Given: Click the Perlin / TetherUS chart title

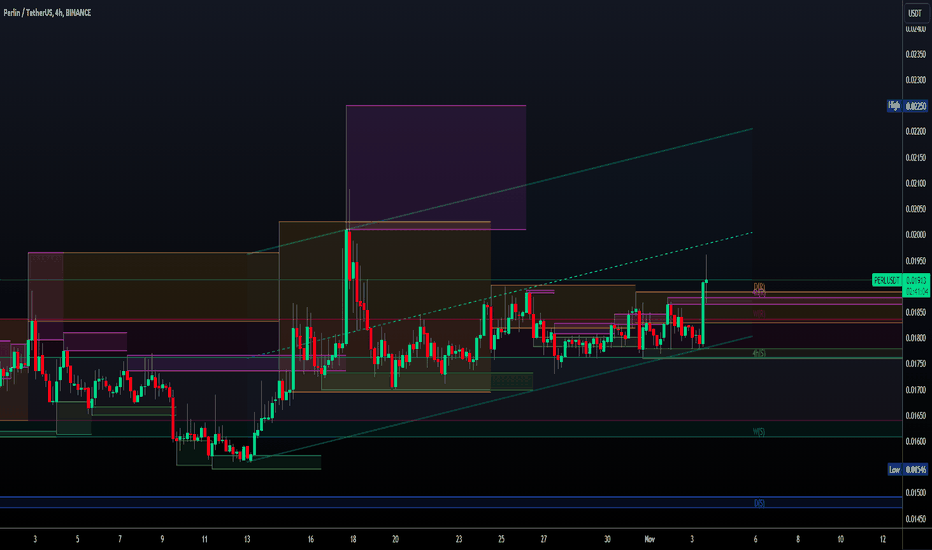Looking at the screenshot, I should tap(47, 12).
